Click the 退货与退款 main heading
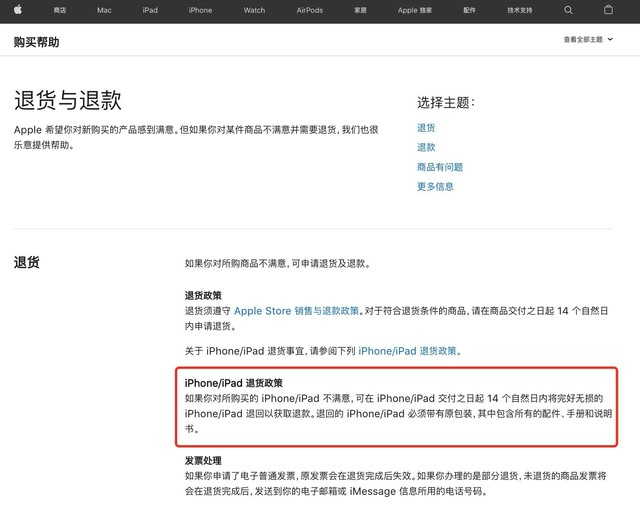This screenshot has width=640, height=512. coord(67,100)
